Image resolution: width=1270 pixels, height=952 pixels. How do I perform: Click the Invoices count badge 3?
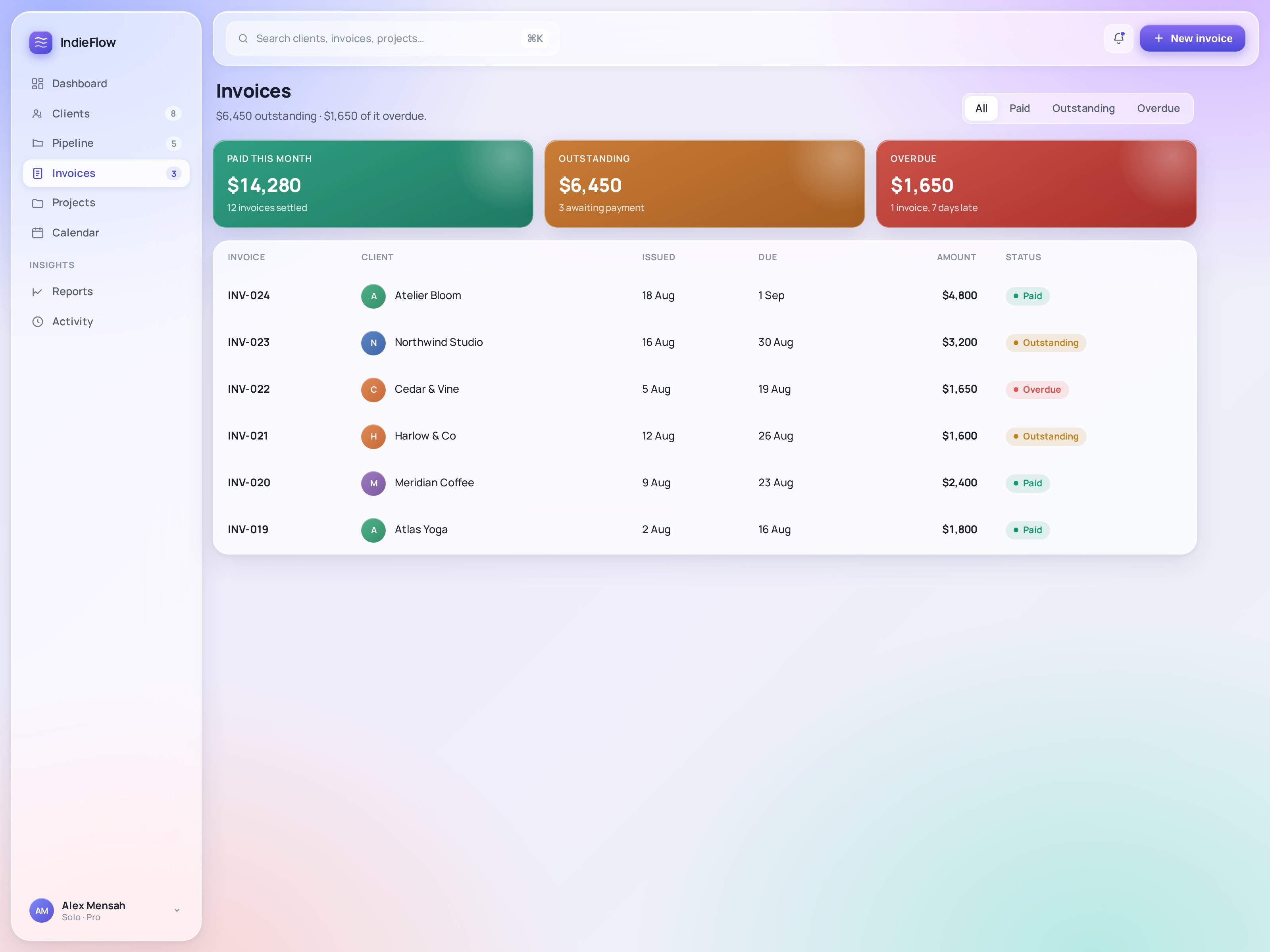(173, 173)
